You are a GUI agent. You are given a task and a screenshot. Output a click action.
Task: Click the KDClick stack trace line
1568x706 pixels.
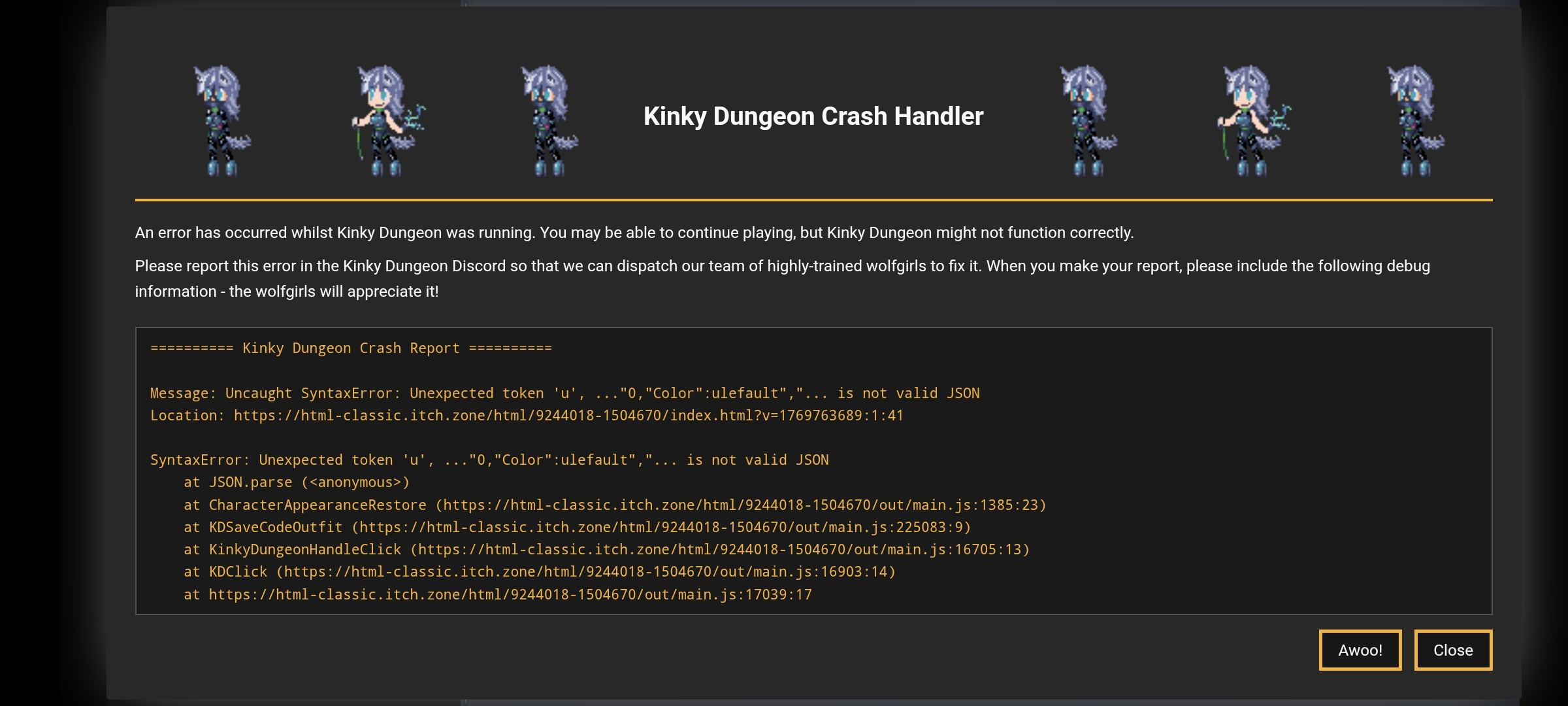[539, 572]
